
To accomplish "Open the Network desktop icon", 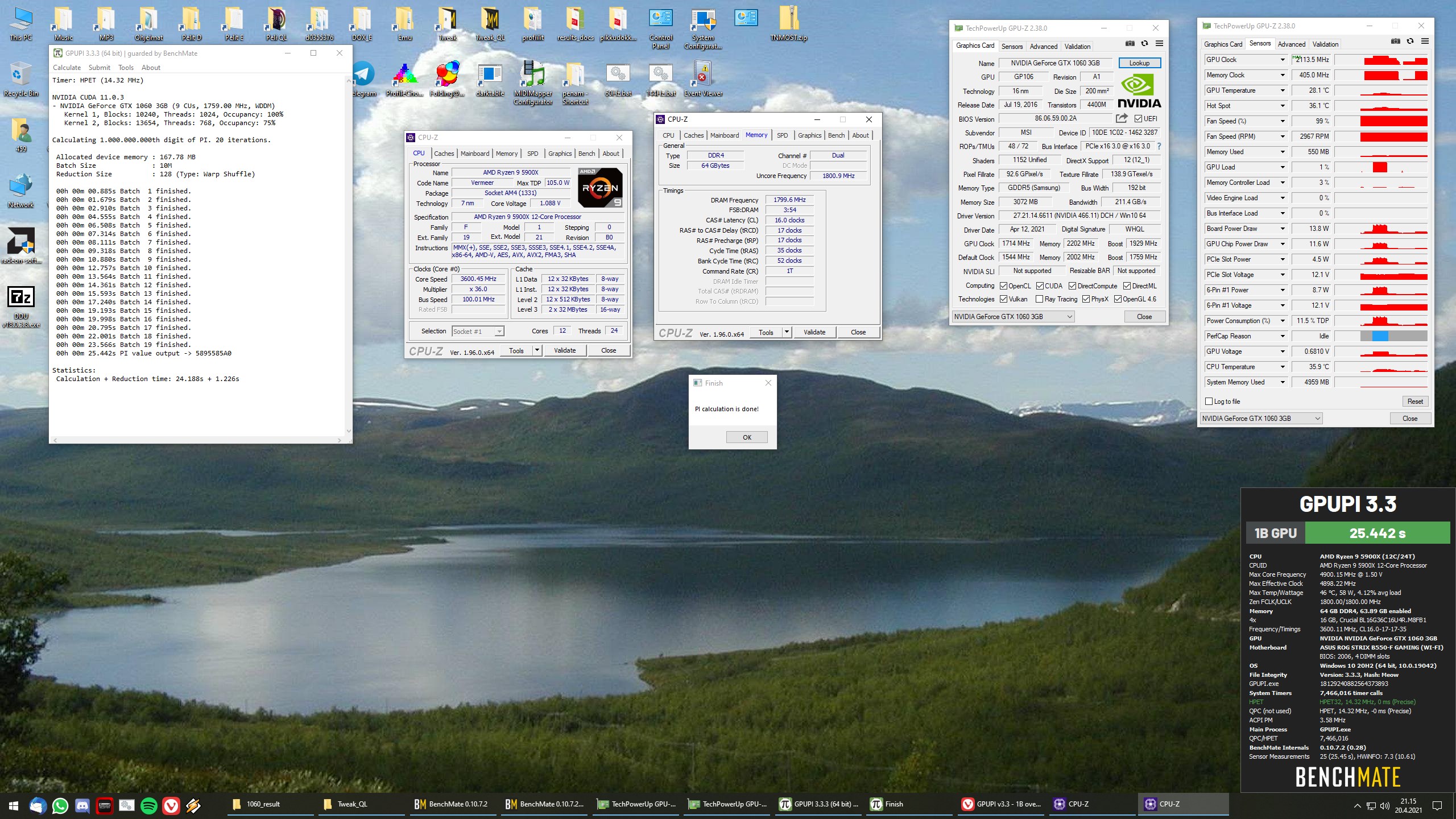I will pos(20,191).
